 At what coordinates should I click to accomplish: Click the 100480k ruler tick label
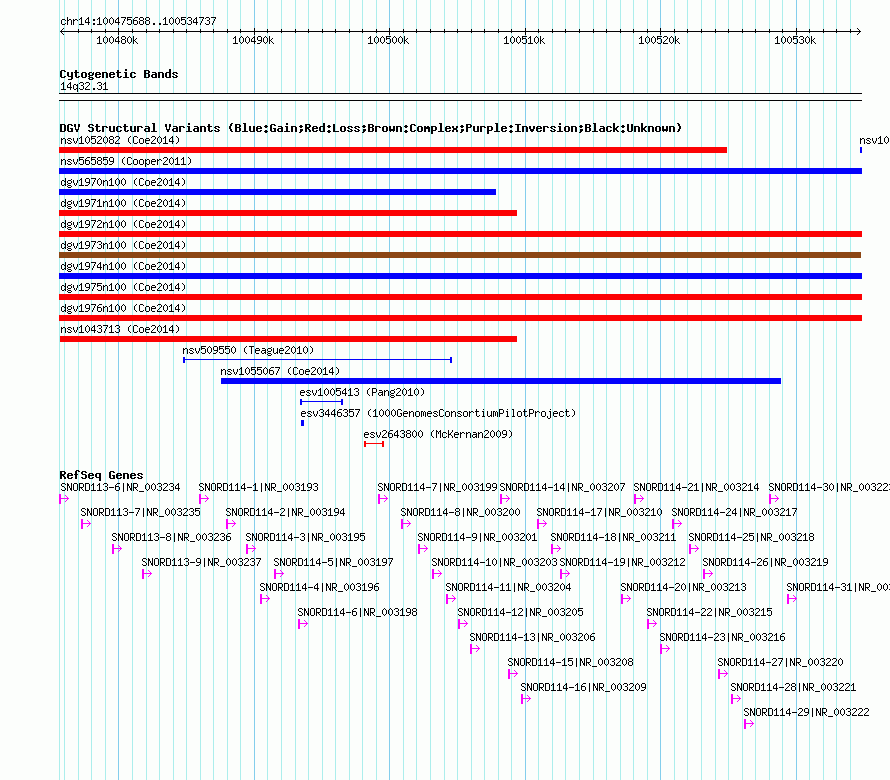pyautogui.click(x=117, y=40)
